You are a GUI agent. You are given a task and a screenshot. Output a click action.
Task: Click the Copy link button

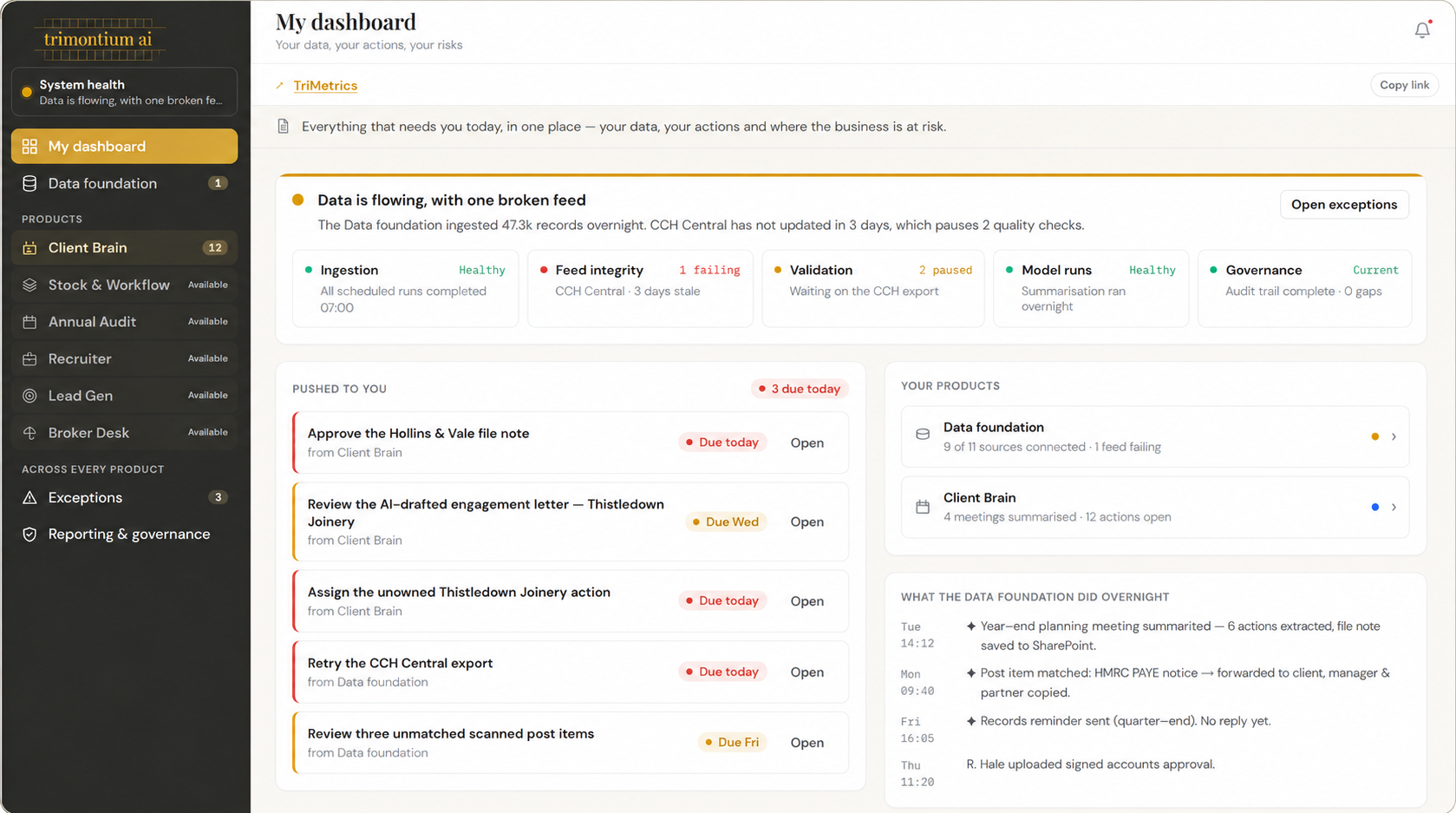click(x=1404, y=85)
